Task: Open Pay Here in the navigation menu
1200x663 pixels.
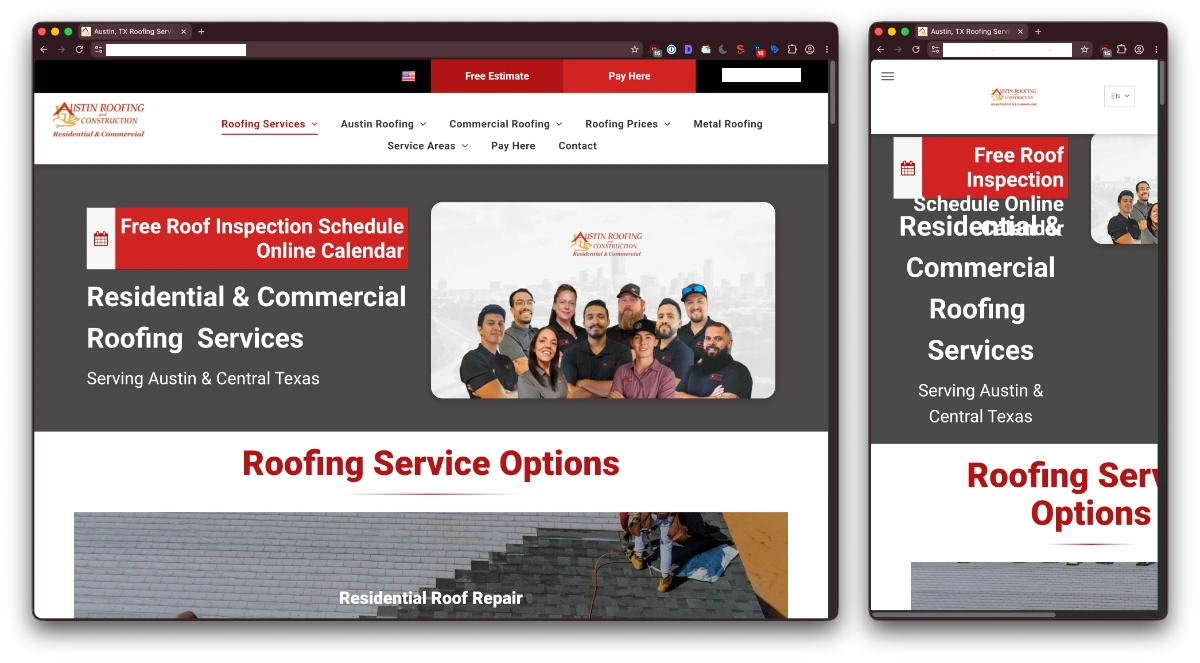Action: pos(513,146)
